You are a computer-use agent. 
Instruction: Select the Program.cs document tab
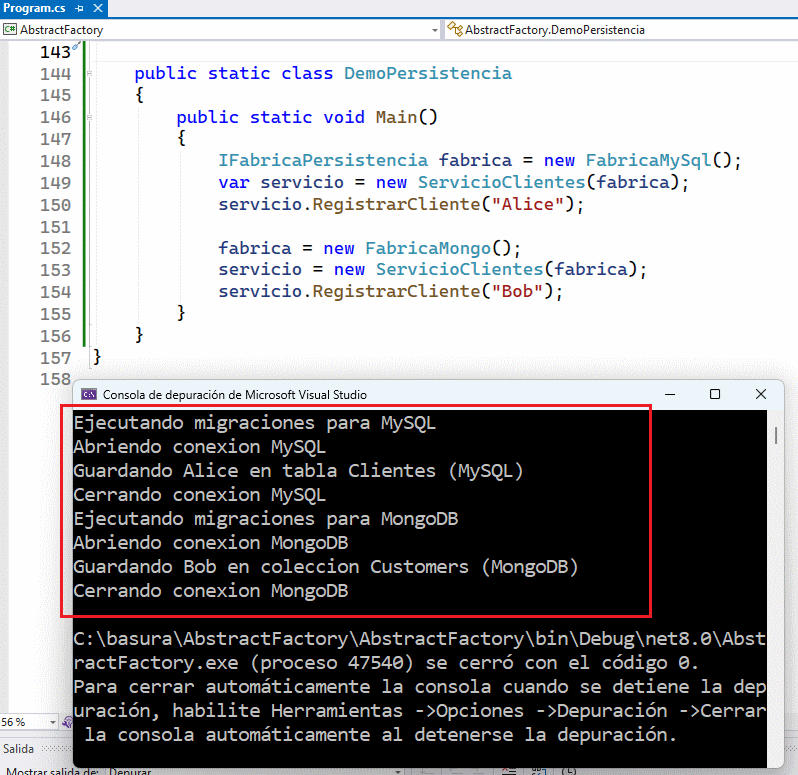[34, 7]
